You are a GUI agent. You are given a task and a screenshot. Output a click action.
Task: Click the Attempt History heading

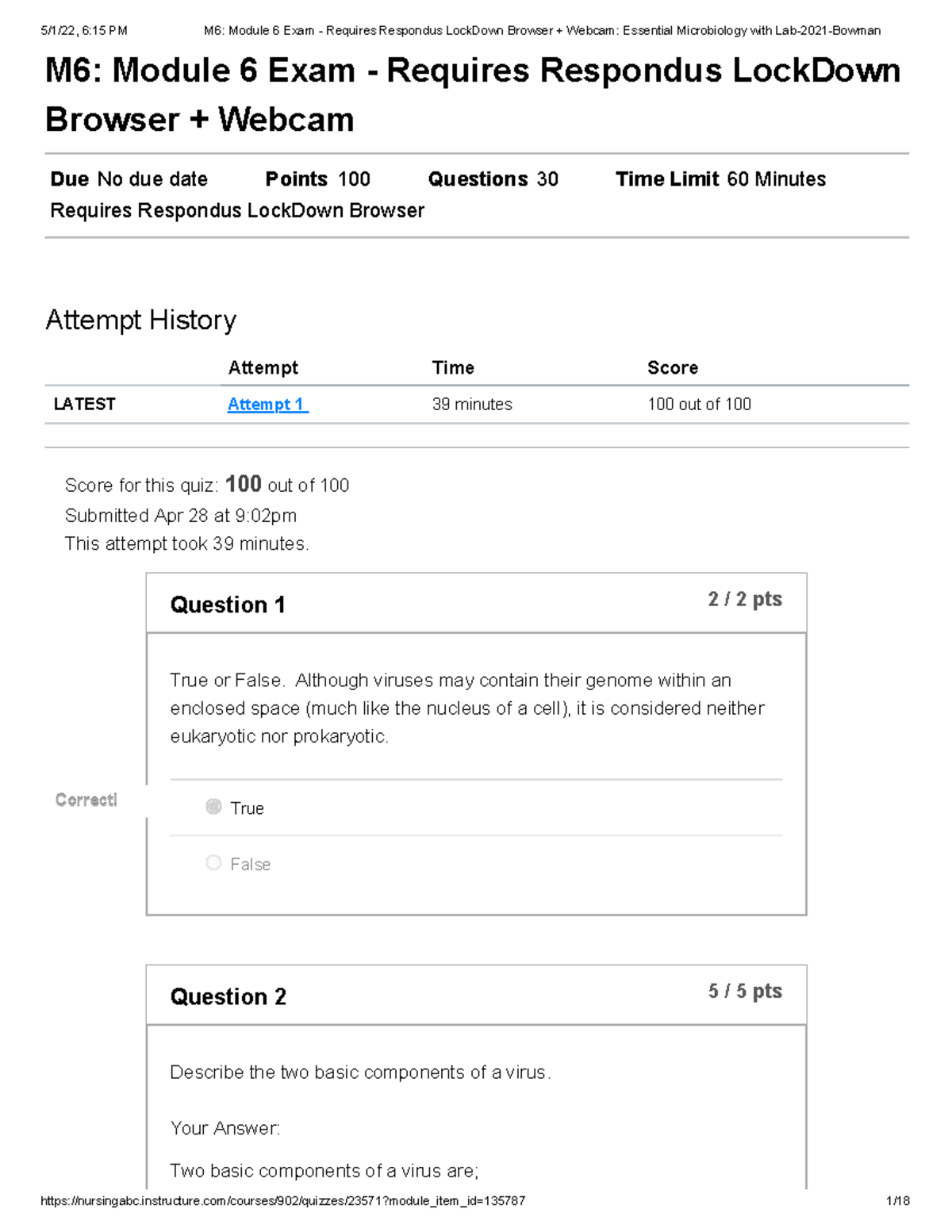coord(141,320)
